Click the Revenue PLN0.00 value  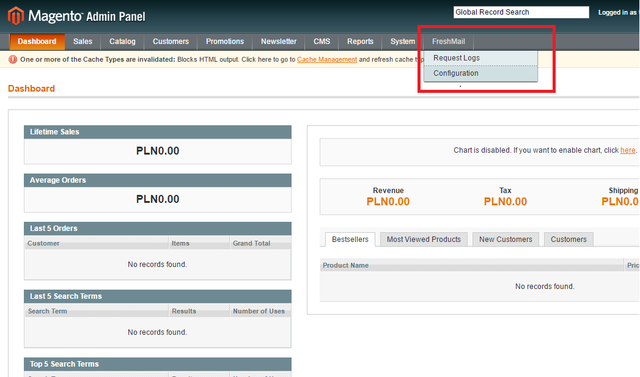[x=388, y=202]
